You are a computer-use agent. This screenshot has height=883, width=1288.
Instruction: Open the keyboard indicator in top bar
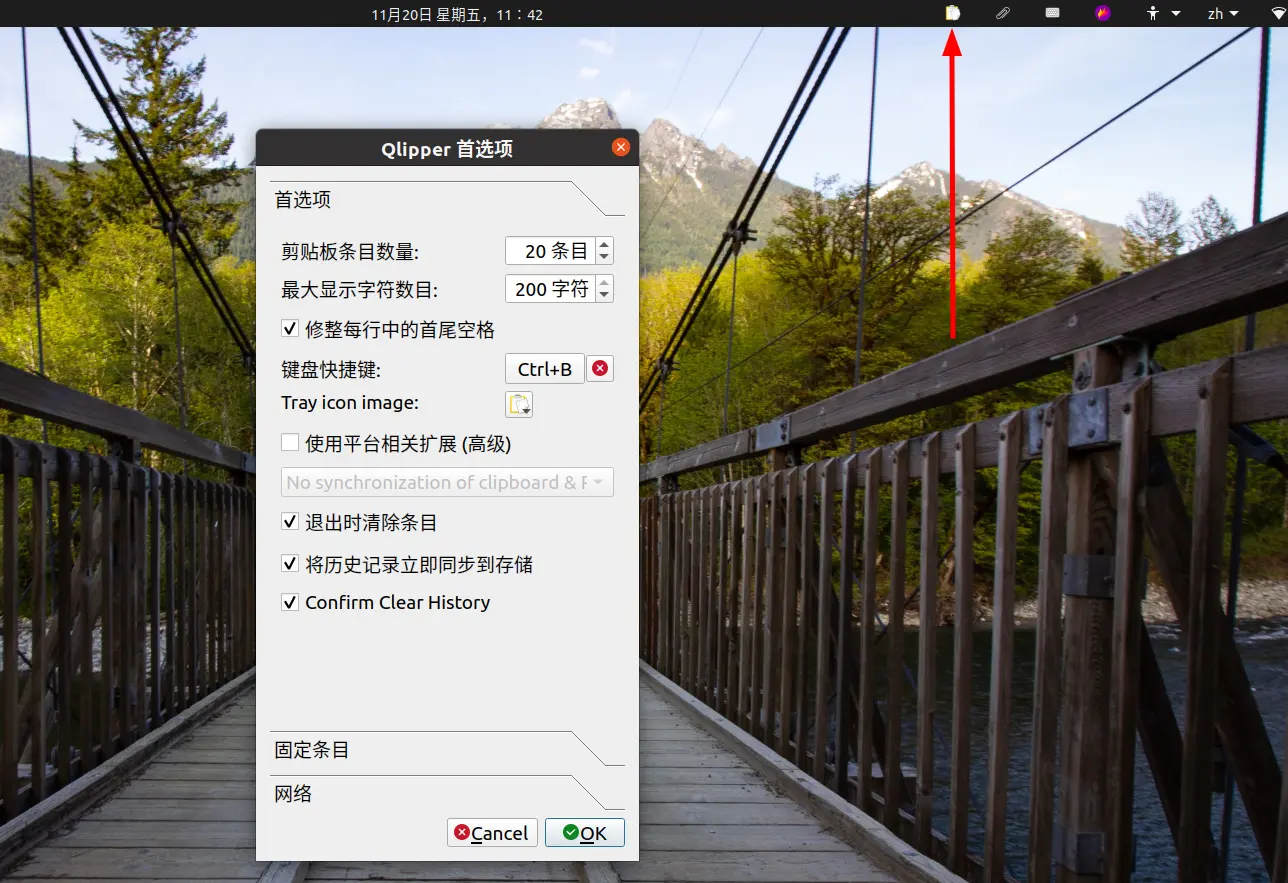point(1052,13)
